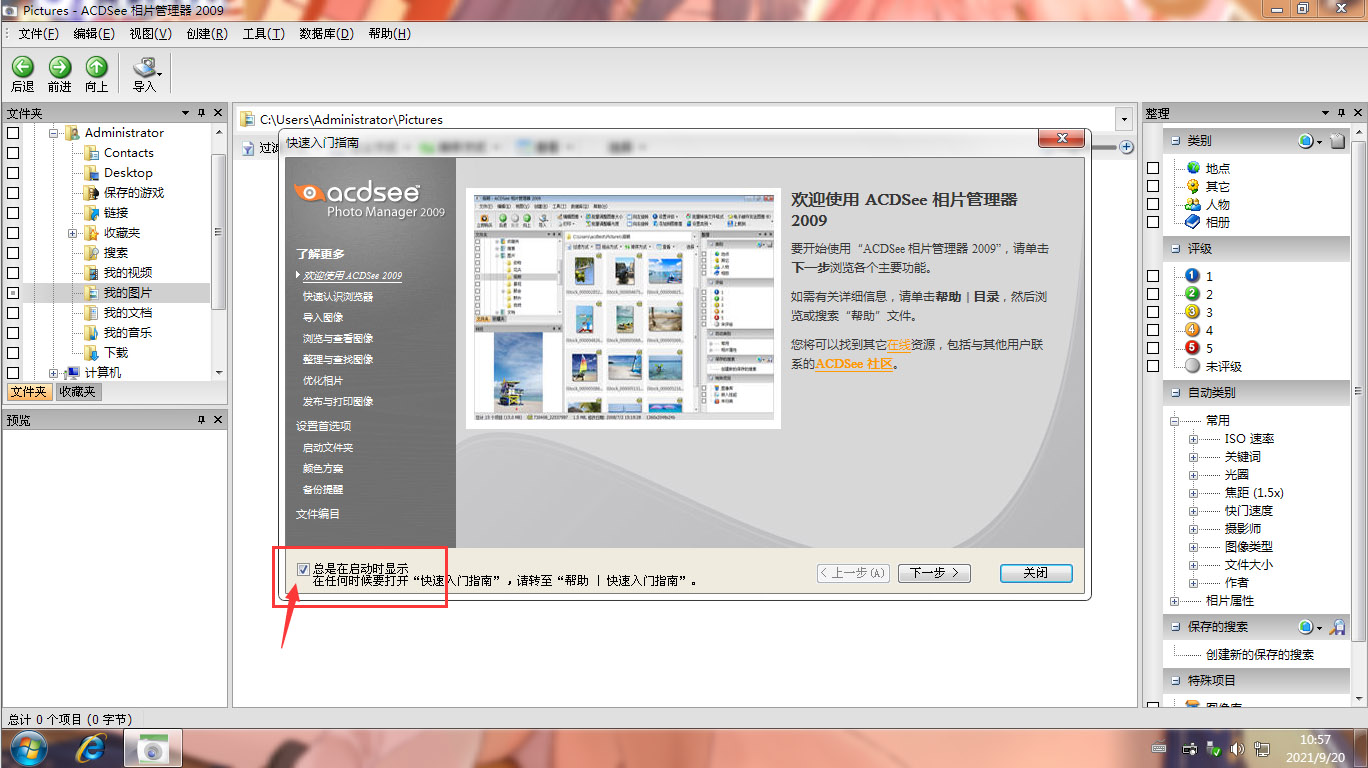Switch to the 收藏夹 tab
Viewport: 1368px width, 768px height.
tap(78, 392)
